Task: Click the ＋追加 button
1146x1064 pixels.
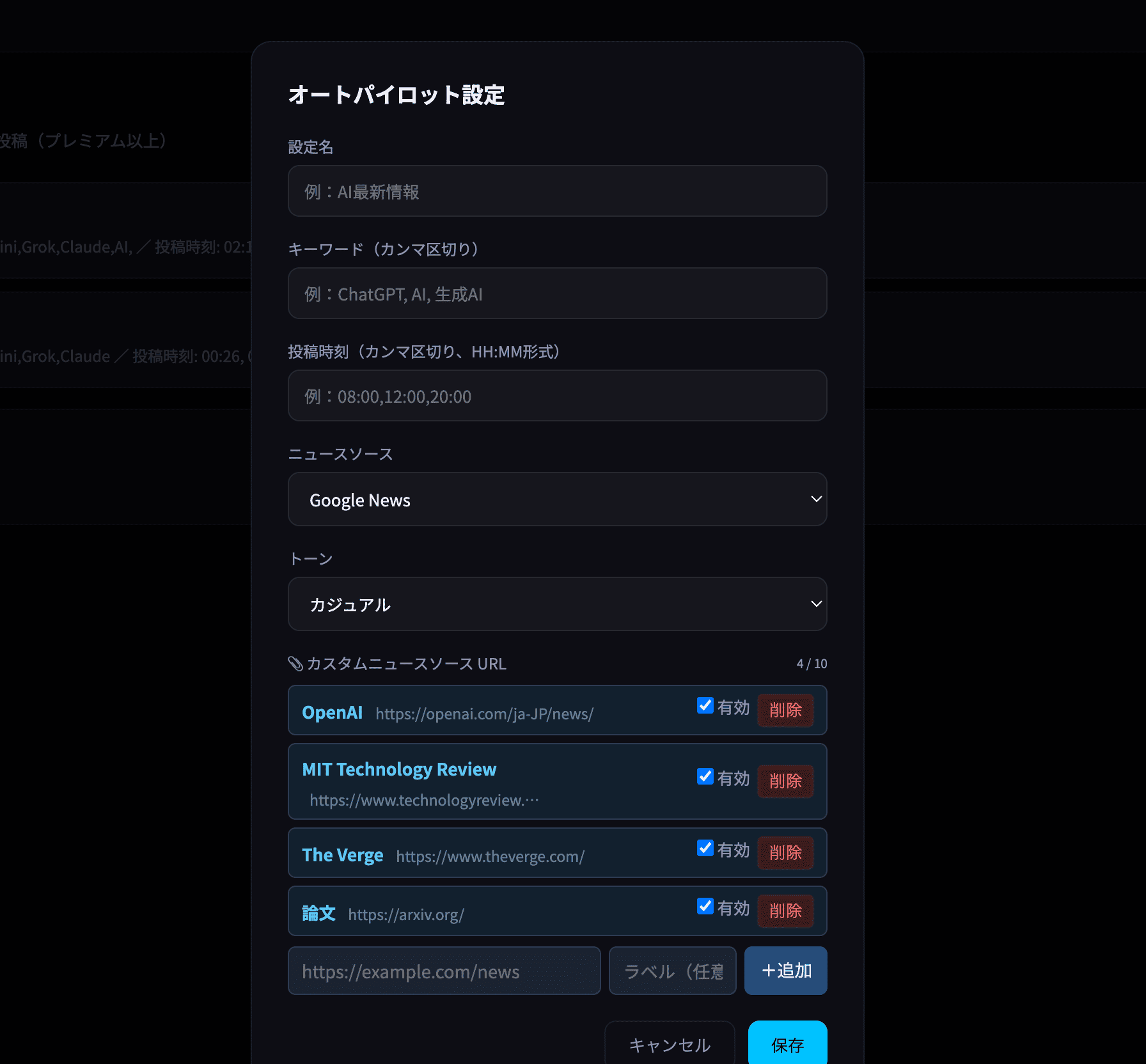Action: [785, 971]
